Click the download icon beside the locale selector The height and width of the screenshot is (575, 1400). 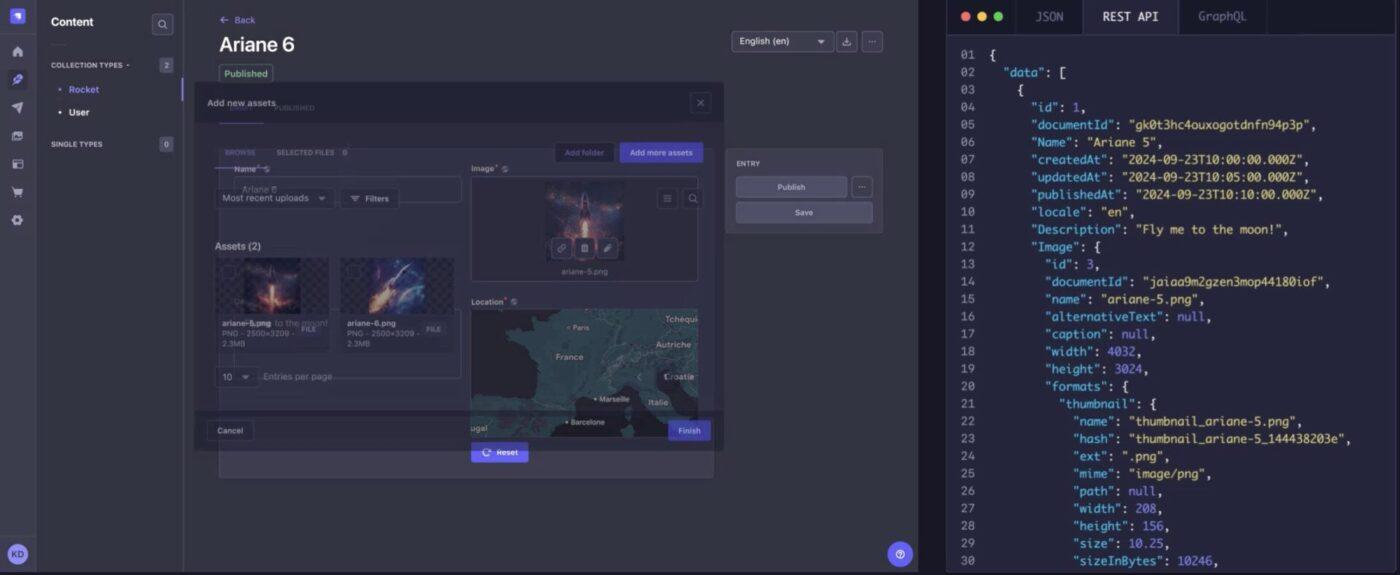847,41
